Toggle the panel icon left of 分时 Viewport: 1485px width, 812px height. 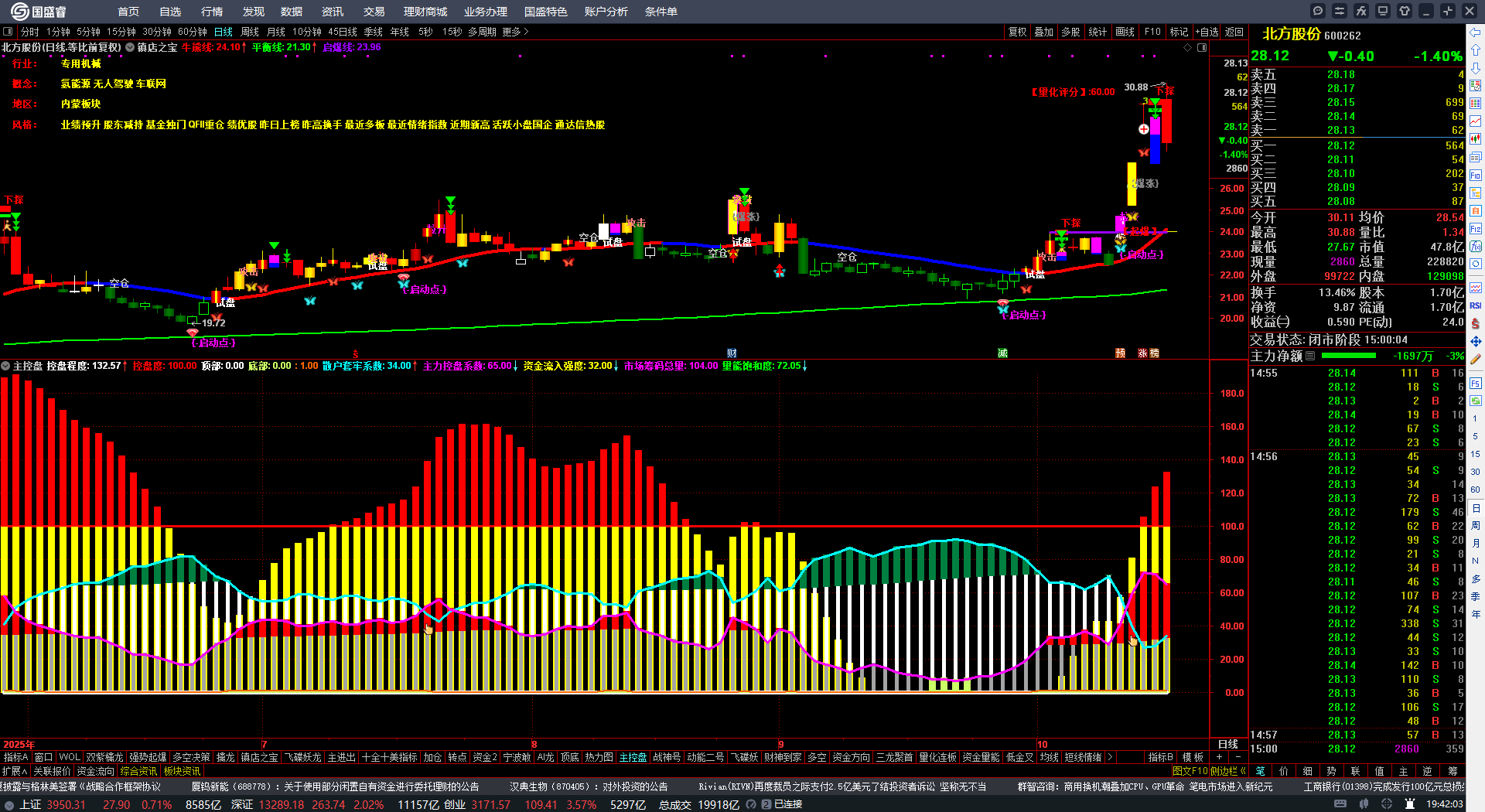pos(8,32)
